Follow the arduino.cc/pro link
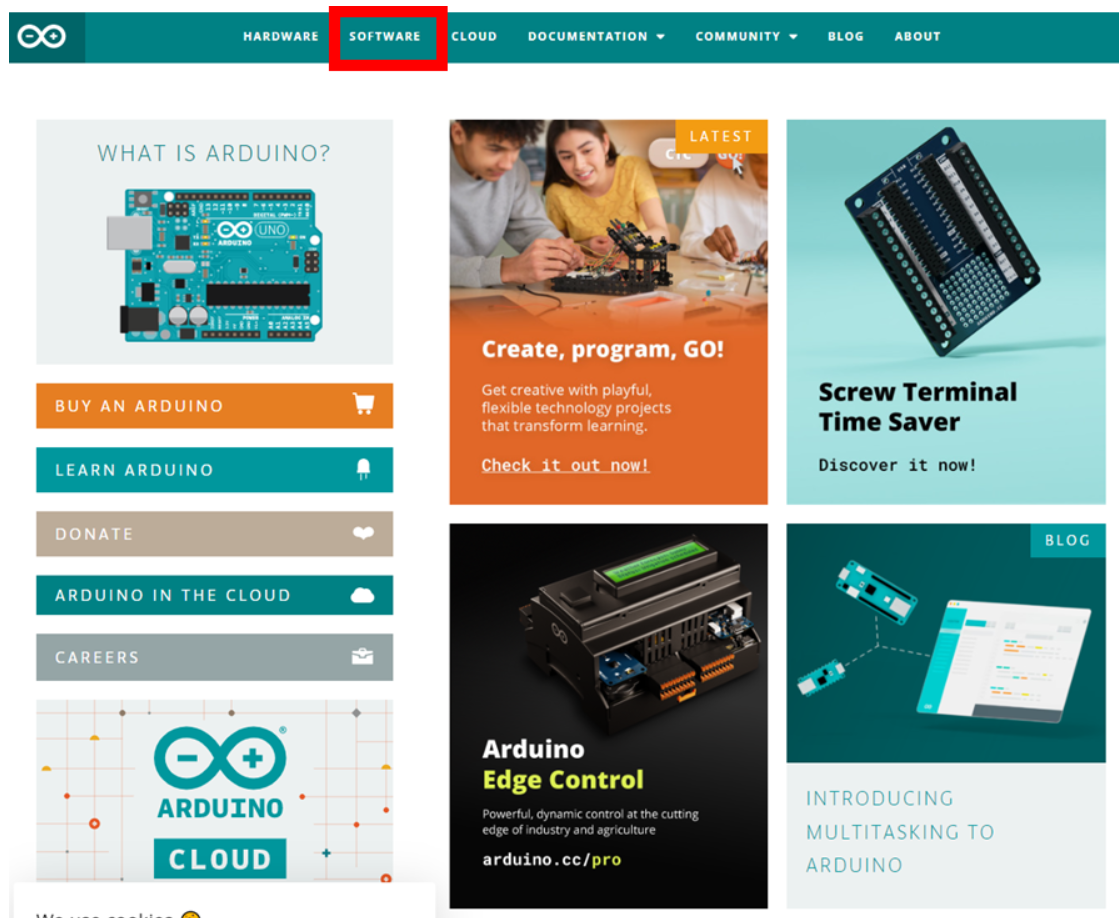 coord(552,859)
